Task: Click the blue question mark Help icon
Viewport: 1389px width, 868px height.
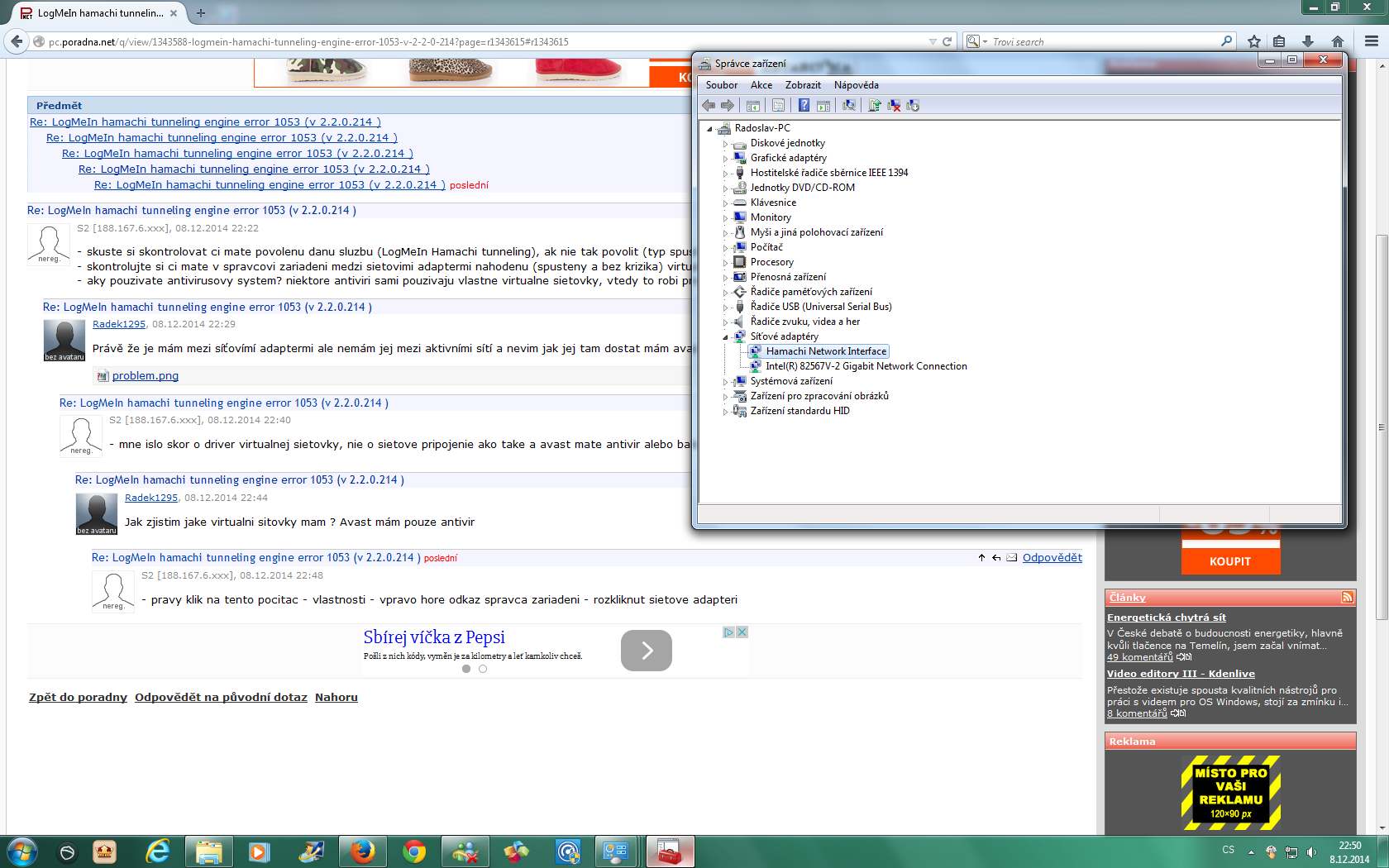Action: [804, 105]
